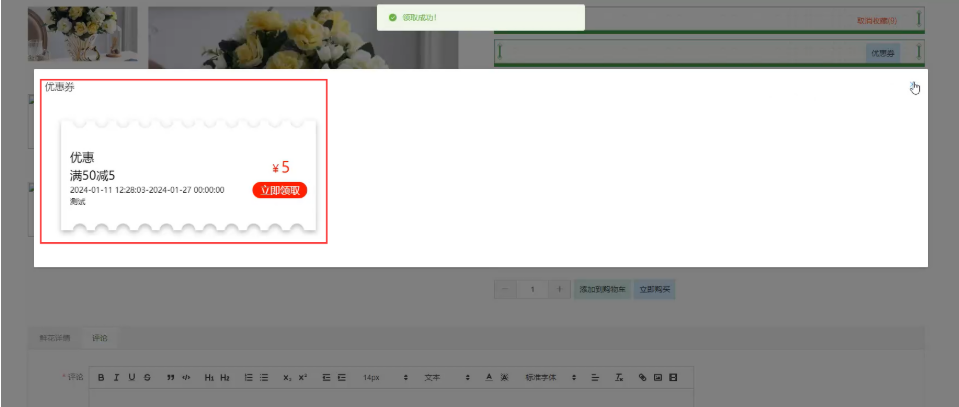
Task: Apply Heading 2 style
Action: (225, 378)
